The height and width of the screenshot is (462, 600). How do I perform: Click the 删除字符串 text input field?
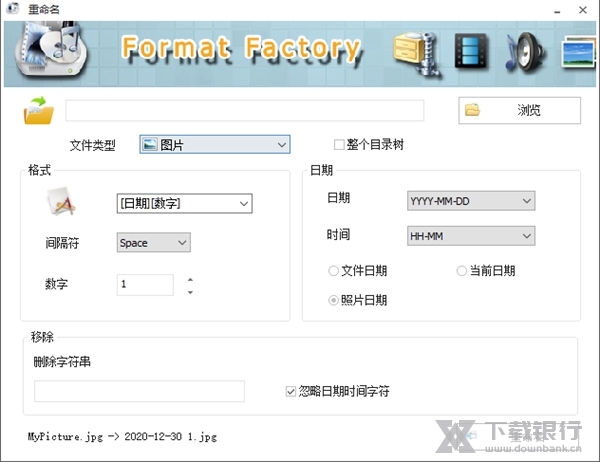139,391
